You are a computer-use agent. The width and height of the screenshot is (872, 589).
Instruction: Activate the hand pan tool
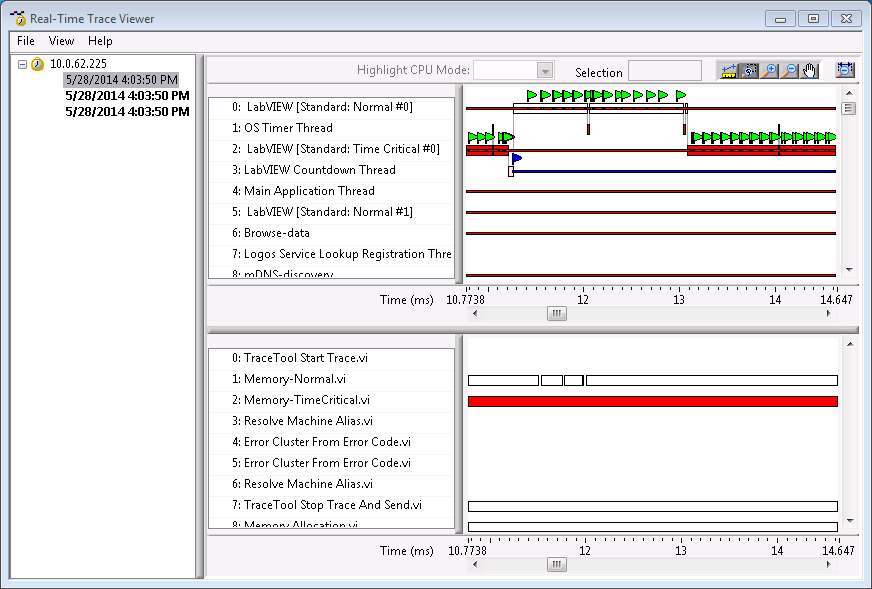point(809,71)
